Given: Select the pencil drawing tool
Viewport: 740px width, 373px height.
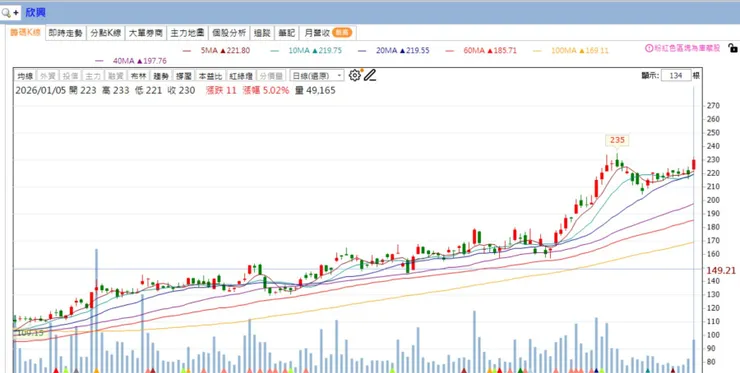Looking at the screenshot, I should [x=370, y=75].
